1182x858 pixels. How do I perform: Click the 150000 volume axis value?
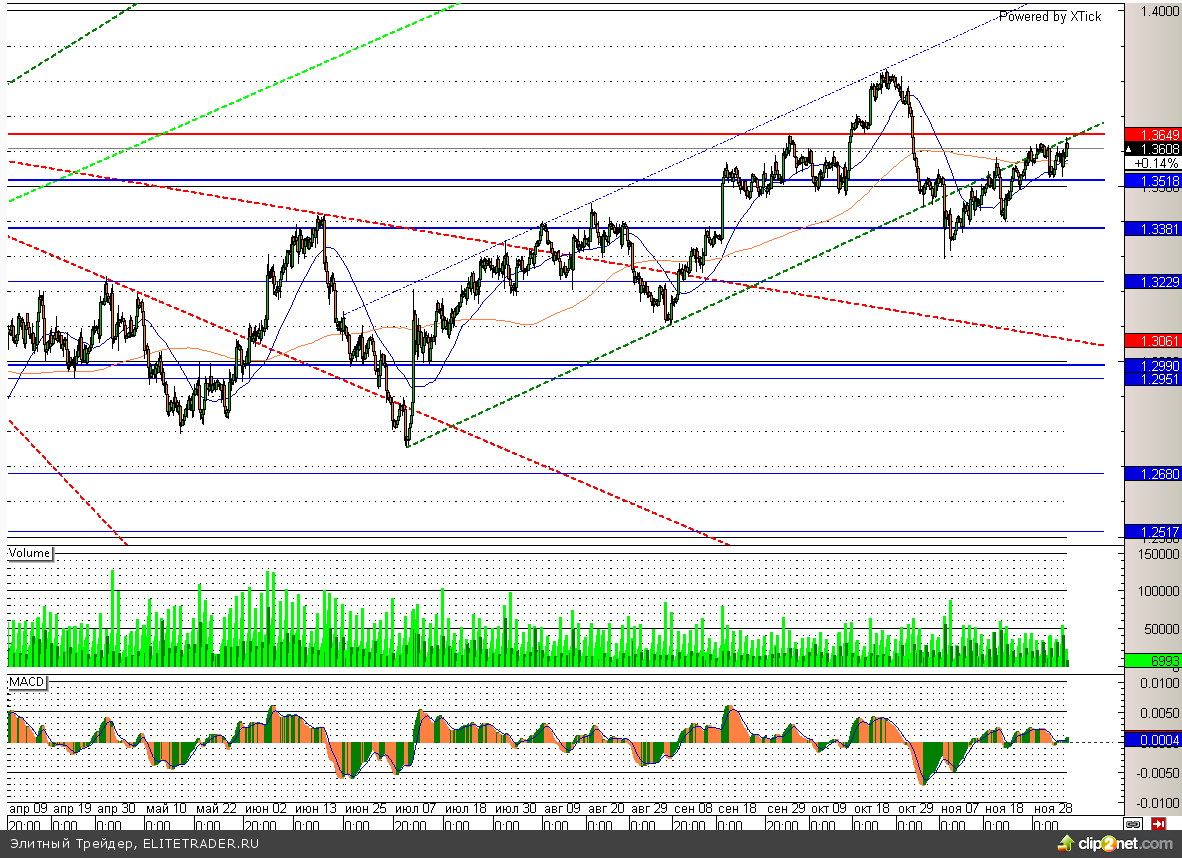point(1159,553)
